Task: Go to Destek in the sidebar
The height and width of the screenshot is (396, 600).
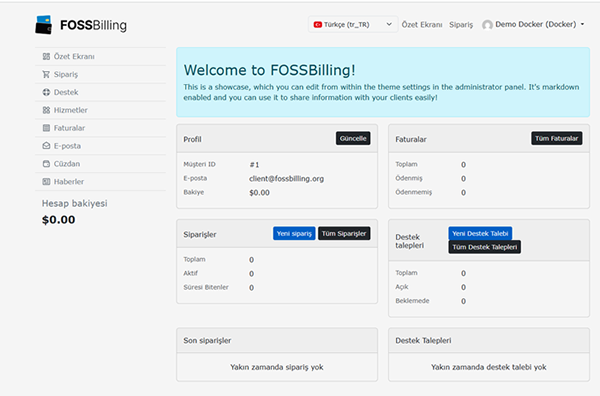Action: [x=101, y=92]
